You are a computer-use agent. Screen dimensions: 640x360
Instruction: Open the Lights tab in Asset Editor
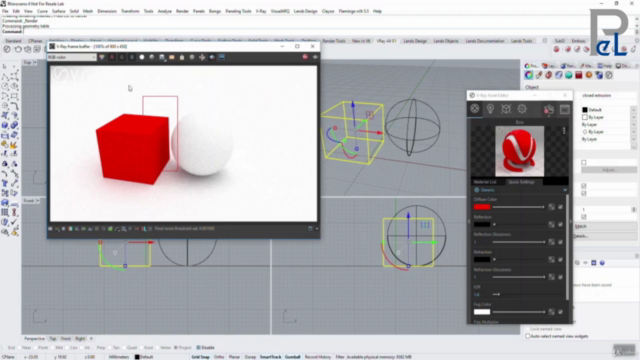tap(490, 109)
